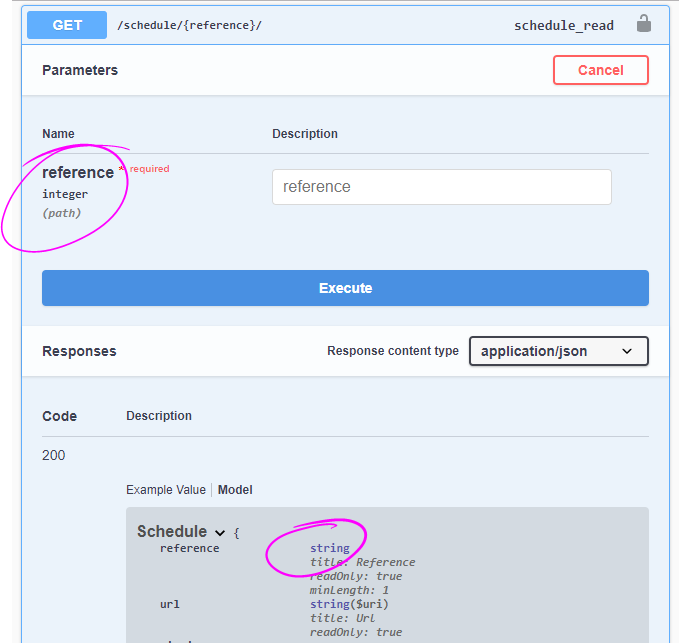Click the /schedule/{reference}/ path text
The image size is (679, 643).
pyautogui.click(x=189, y=25)
